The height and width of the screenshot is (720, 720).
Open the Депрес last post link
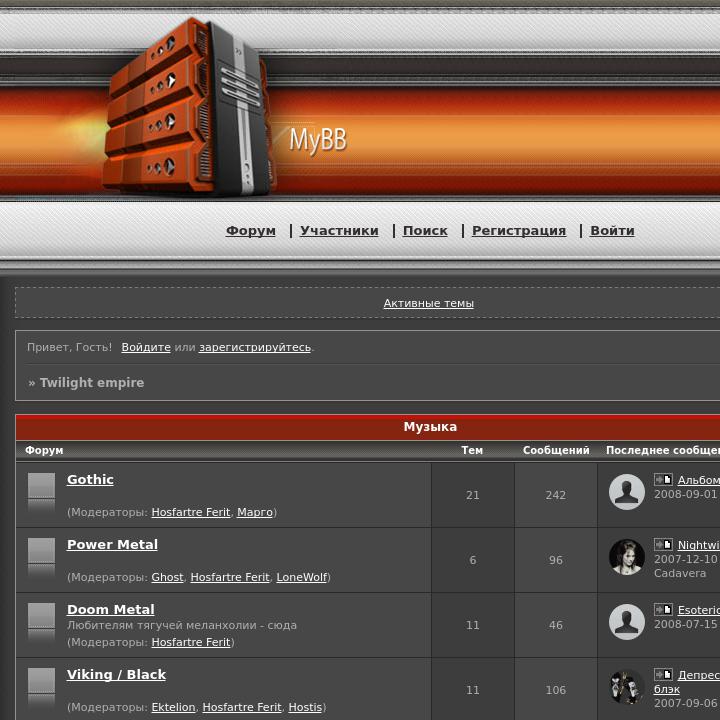[698, 675]
